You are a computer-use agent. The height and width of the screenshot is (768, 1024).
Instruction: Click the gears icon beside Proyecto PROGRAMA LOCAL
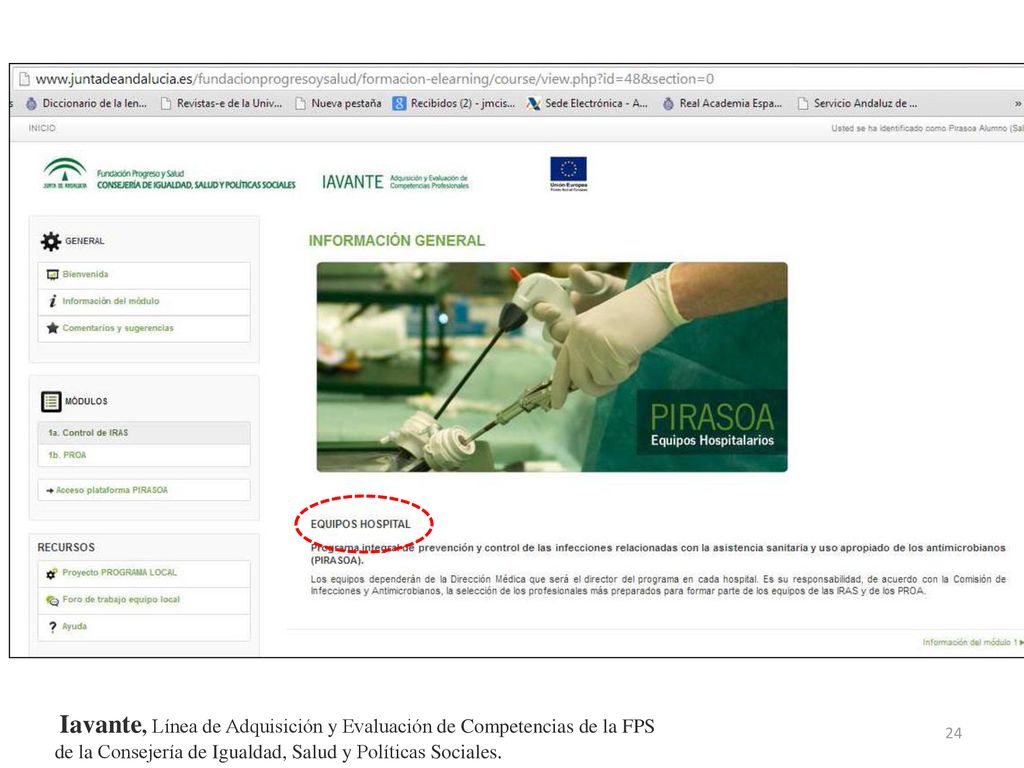pyautogui.click(x=52, y=574)
